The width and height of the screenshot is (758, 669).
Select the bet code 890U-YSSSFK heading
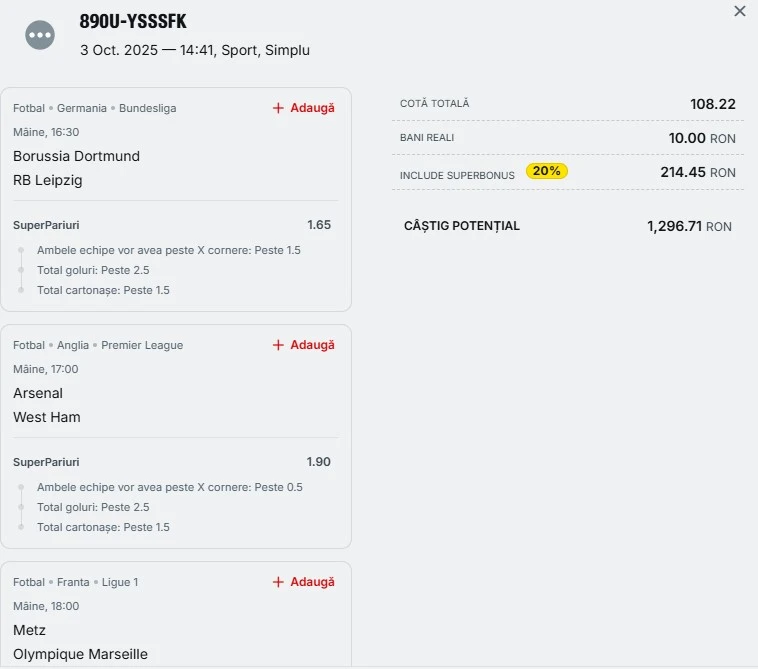pos(133,22)
